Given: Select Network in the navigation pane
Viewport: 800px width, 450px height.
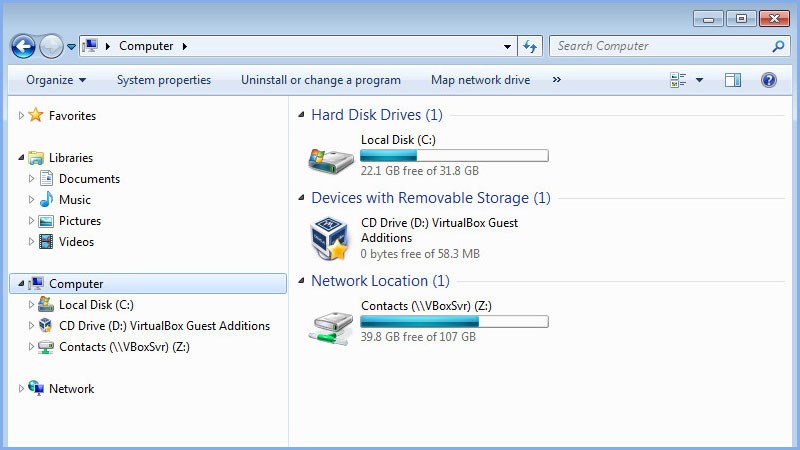Looking at the screenshot, I should pos(71,388).
